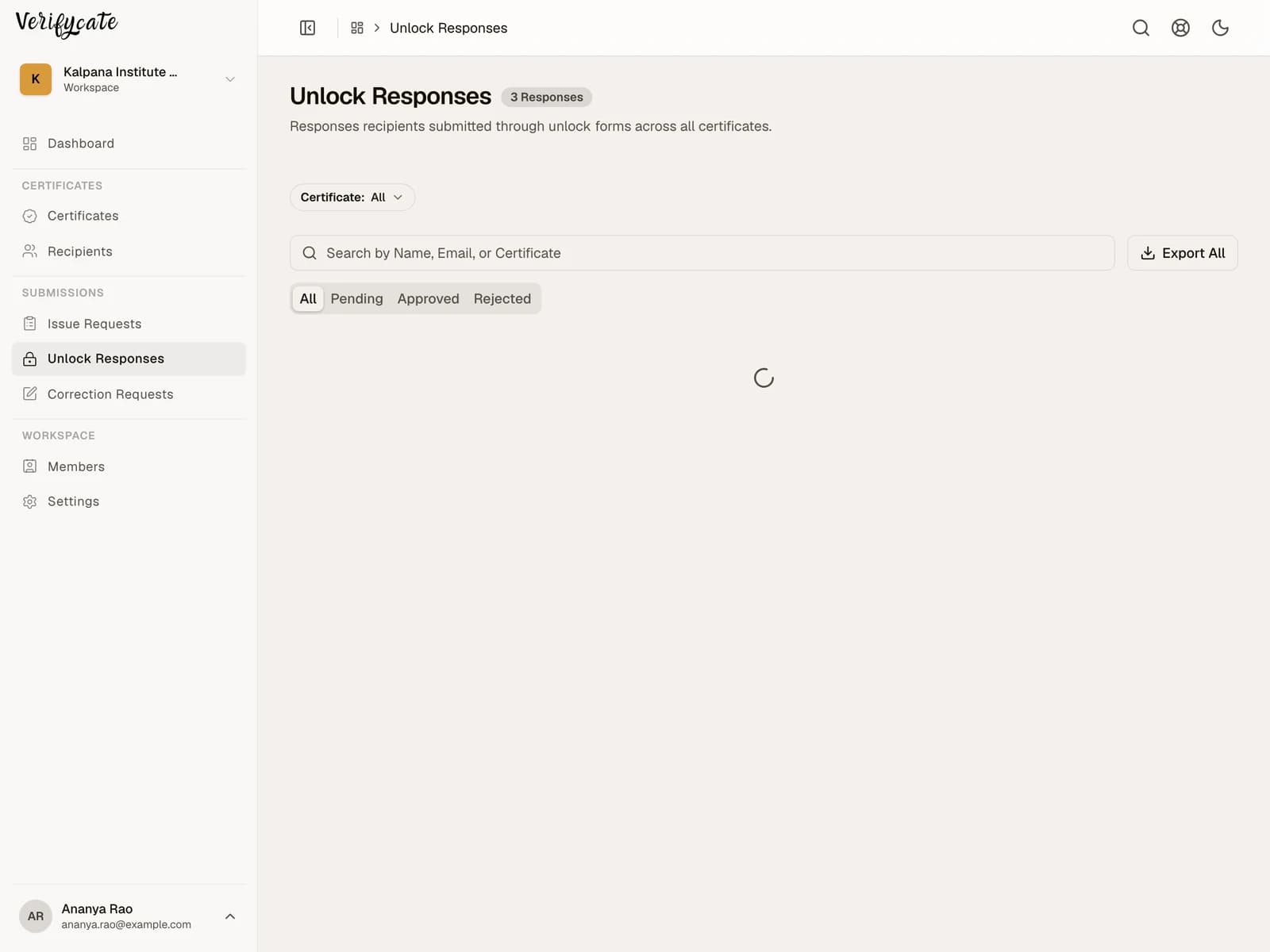Click the 3 Responses badge

point(547,97)
